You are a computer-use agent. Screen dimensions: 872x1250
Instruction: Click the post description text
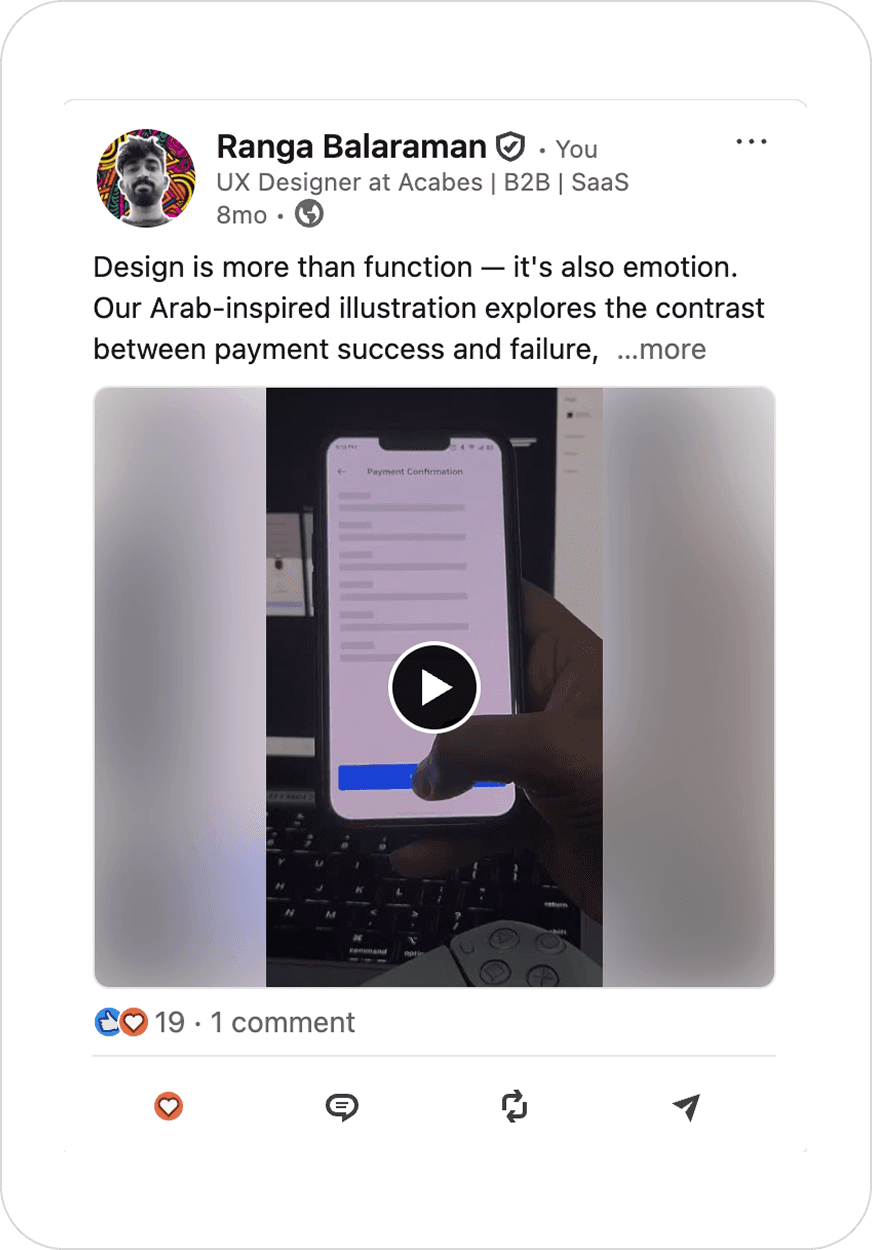429,308
